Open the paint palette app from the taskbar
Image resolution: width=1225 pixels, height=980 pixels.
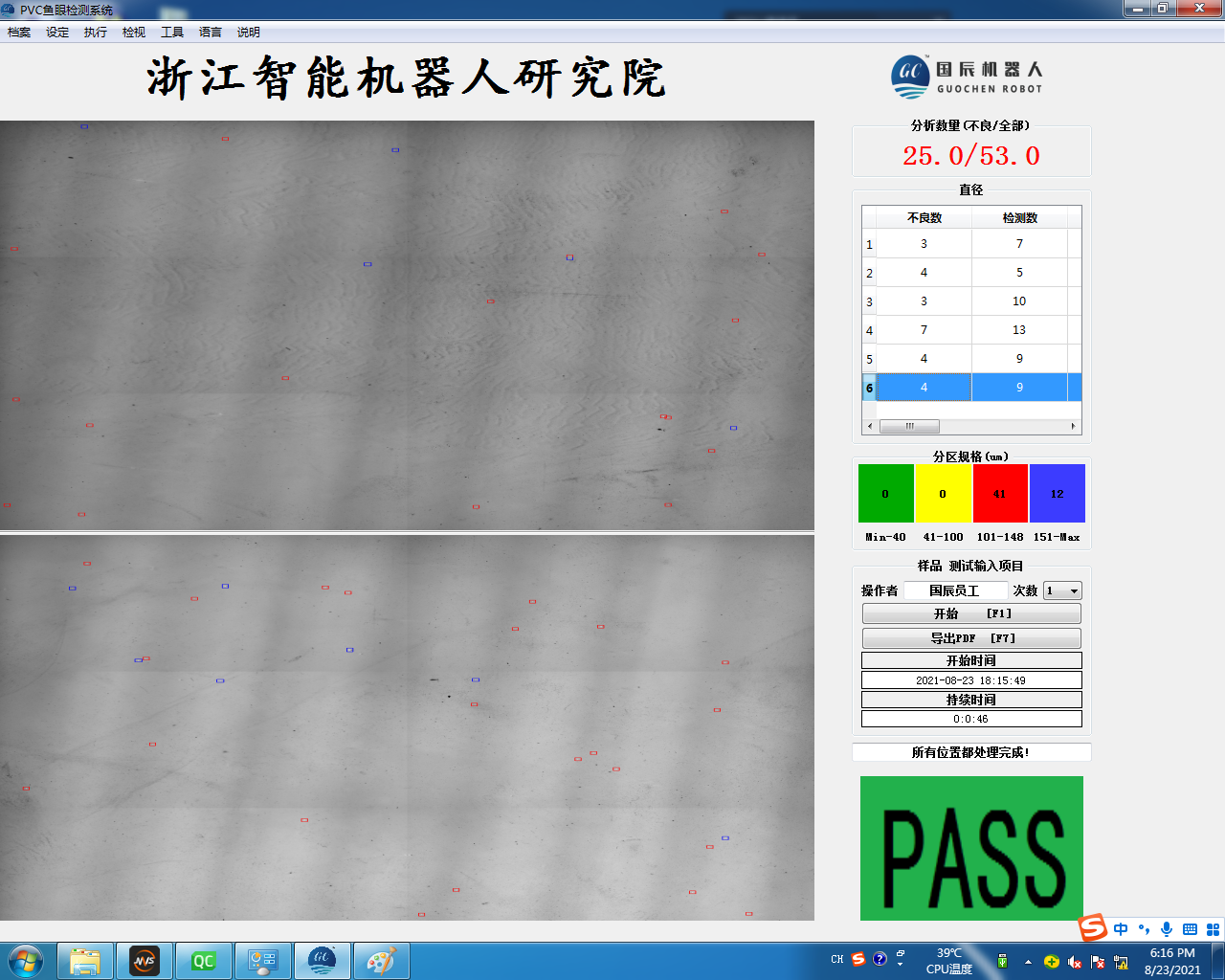382,960
